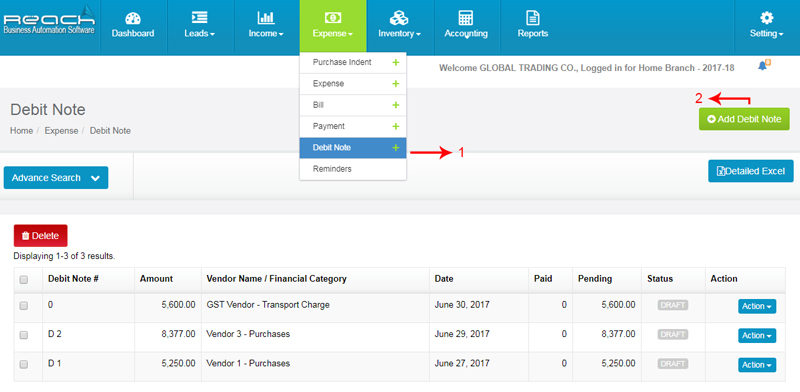Viewport: 800px width, 392px height.
Task: Click the red Delete button
Action: point(40,236)
